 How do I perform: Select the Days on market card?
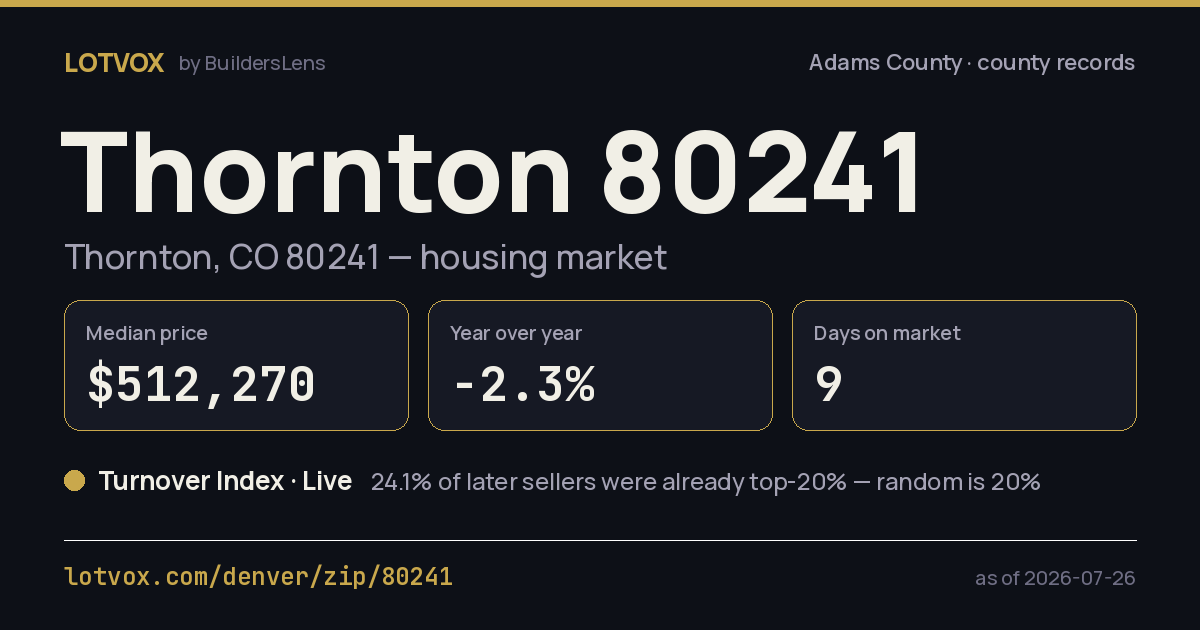point(964,366)
